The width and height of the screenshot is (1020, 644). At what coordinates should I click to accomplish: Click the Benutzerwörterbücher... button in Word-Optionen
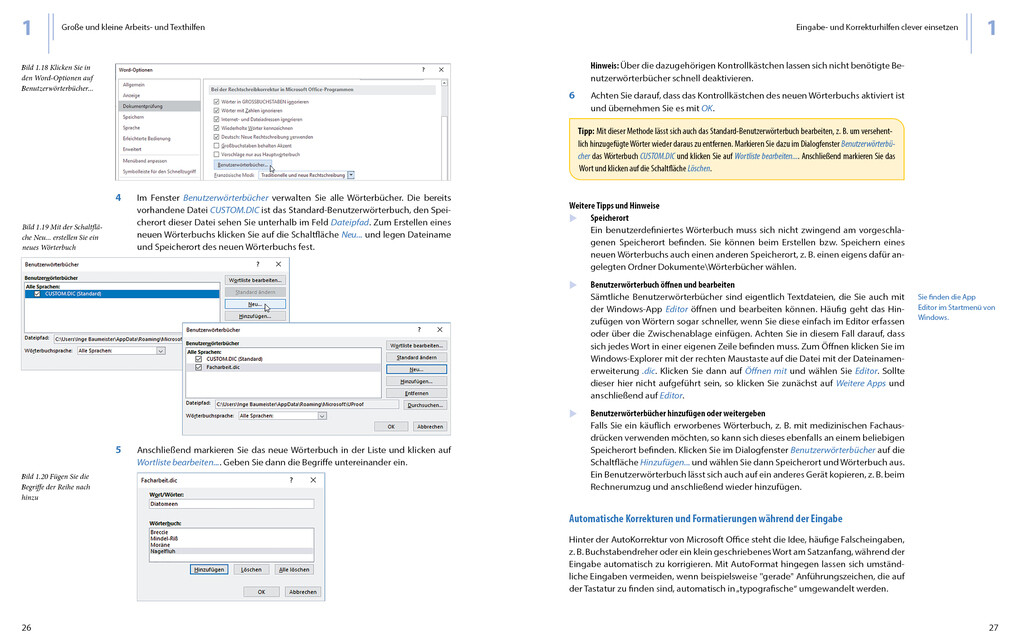242,165
